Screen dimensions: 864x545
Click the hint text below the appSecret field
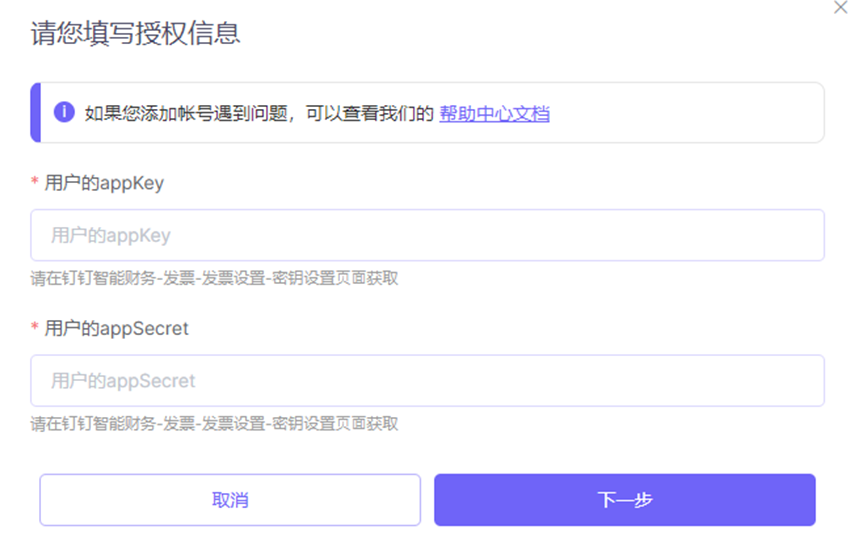point(214,424)
